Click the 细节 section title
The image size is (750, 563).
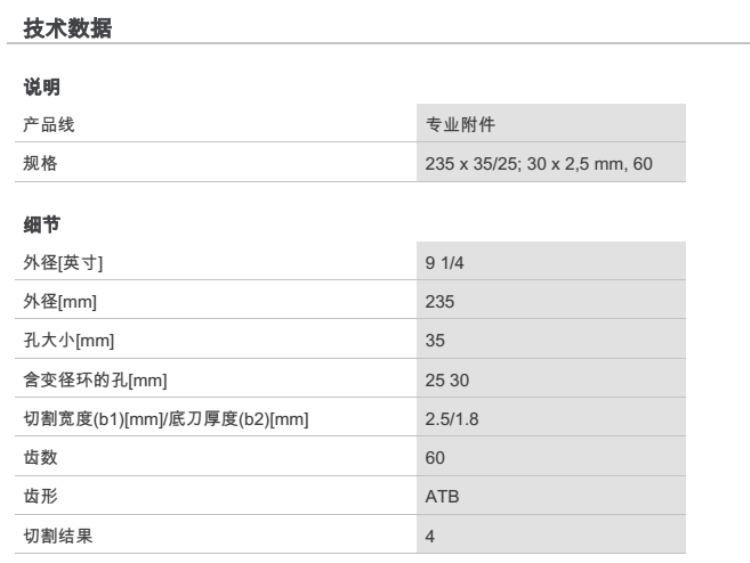[41, 225]
